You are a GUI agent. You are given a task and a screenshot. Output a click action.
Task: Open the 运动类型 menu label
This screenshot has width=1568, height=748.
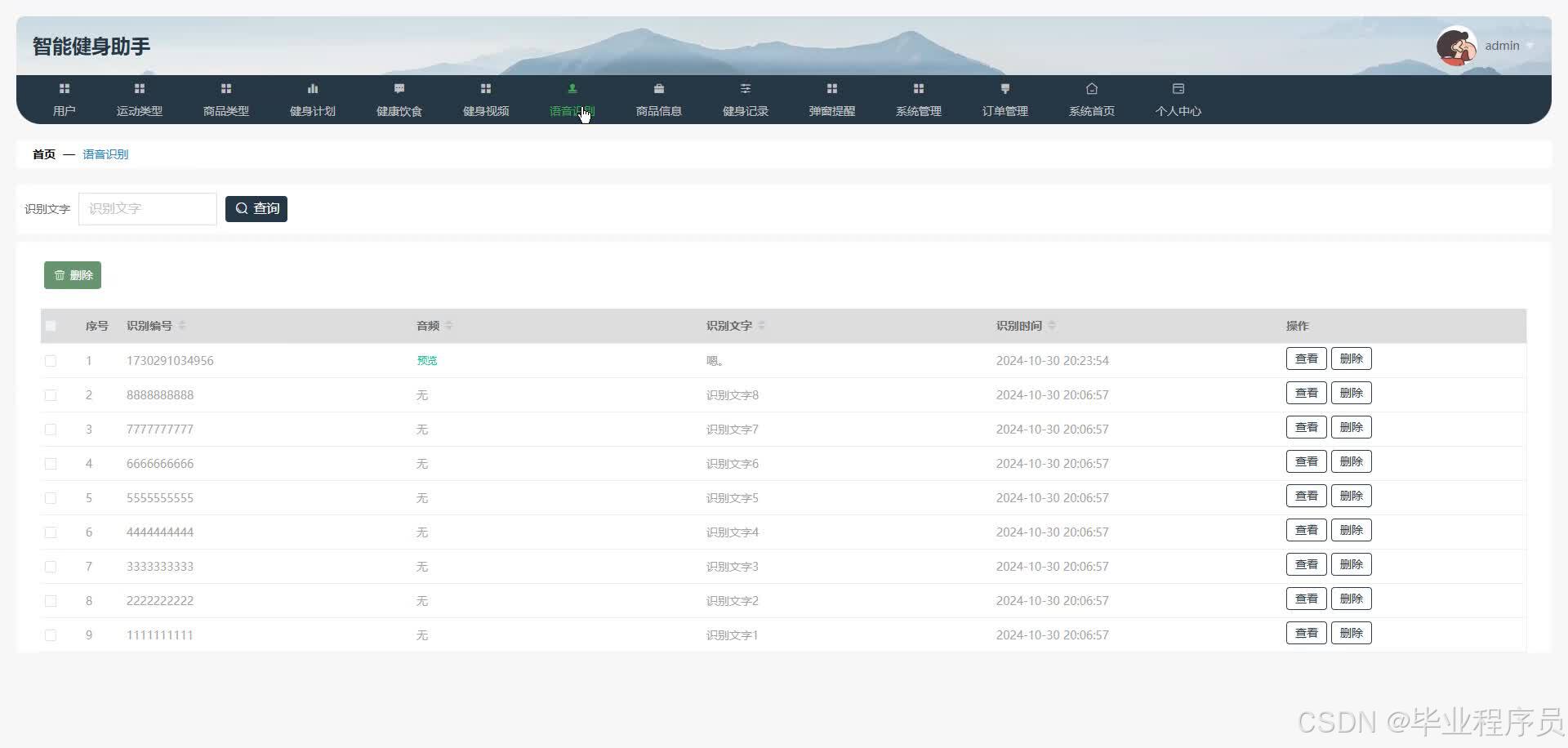[x=140, y=111]
